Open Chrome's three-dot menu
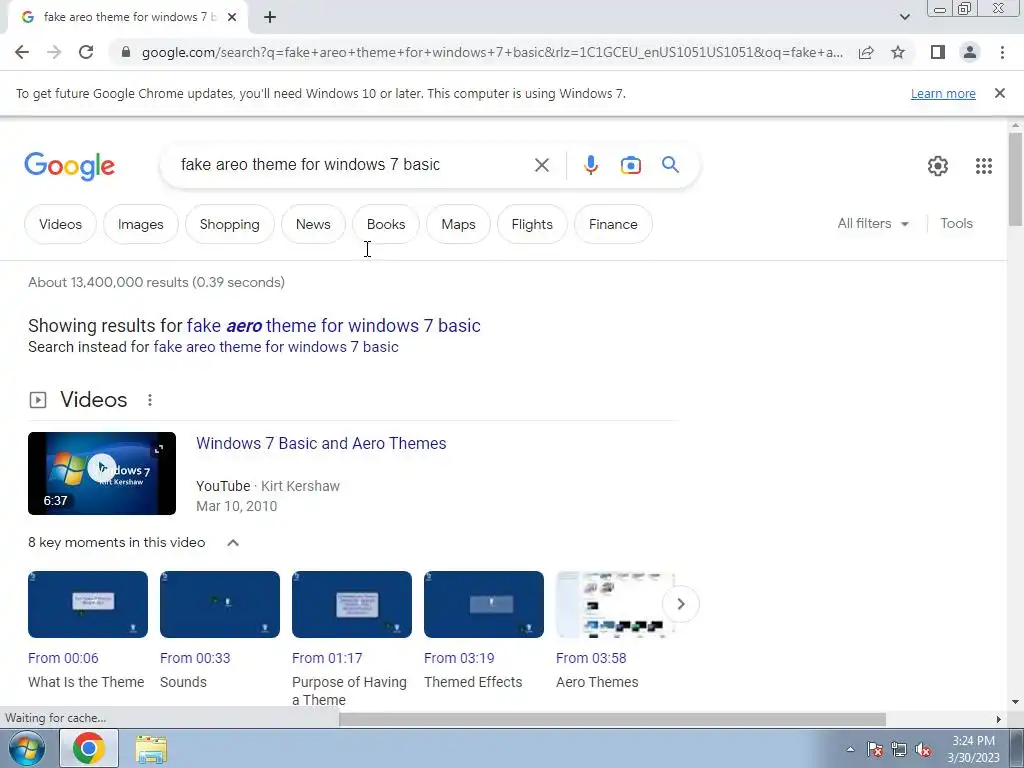 tap(1002, 52)
